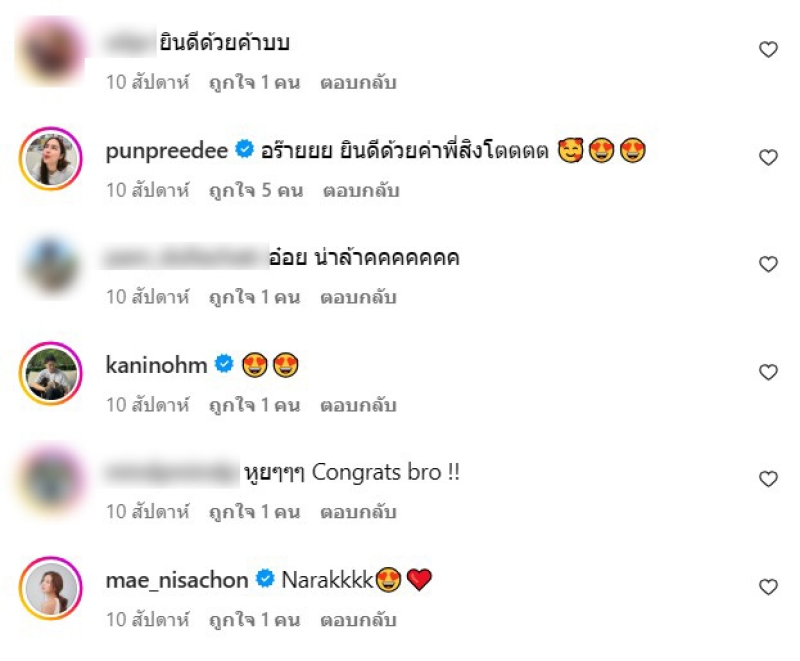Image resolution: width=800 pixels, height=661 pixels.
Task: Open punpreedee's profile picture
Action: click(x=51, y=158)
